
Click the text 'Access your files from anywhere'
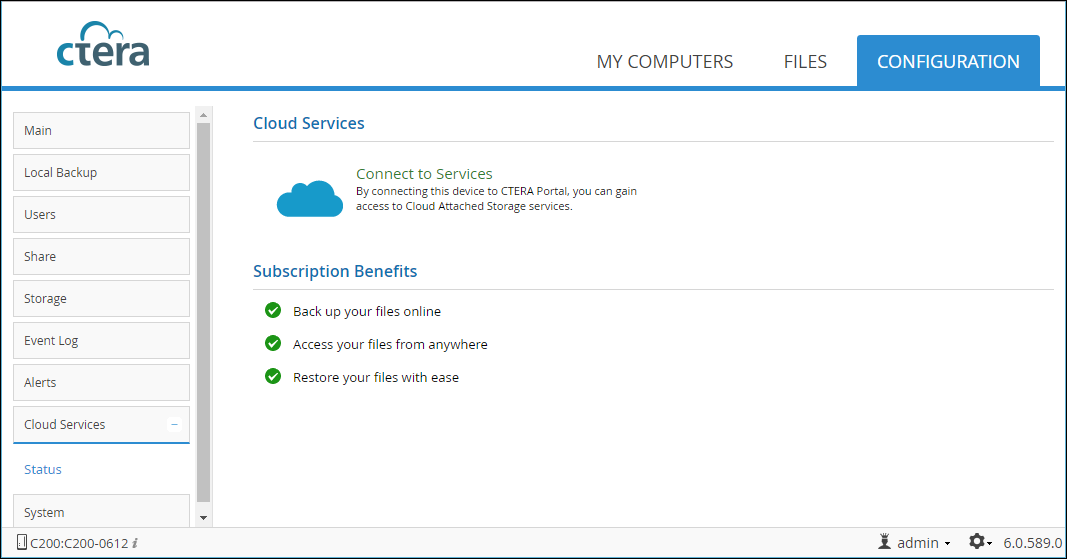(390, 345)
